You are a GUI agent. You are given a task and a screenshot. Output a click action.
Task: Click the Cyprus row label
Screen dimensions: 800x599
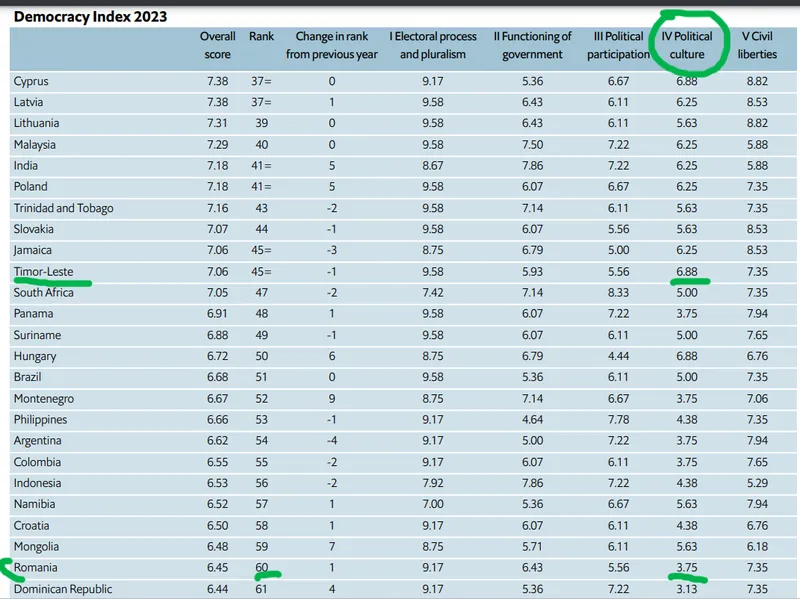(x=31, y=81)
